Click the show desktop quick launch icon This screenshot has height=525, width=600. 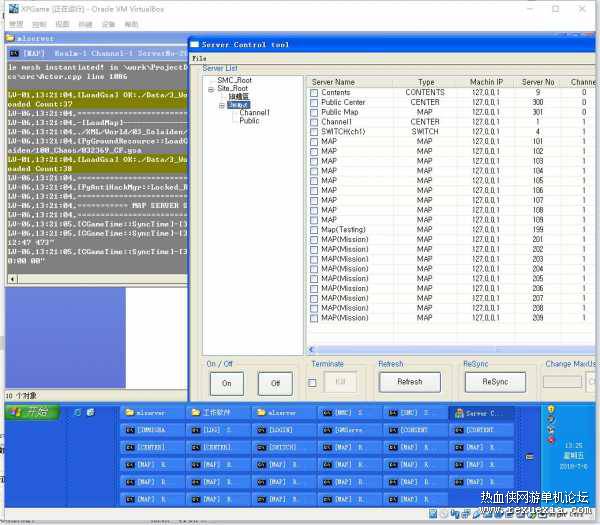(78, 412)
